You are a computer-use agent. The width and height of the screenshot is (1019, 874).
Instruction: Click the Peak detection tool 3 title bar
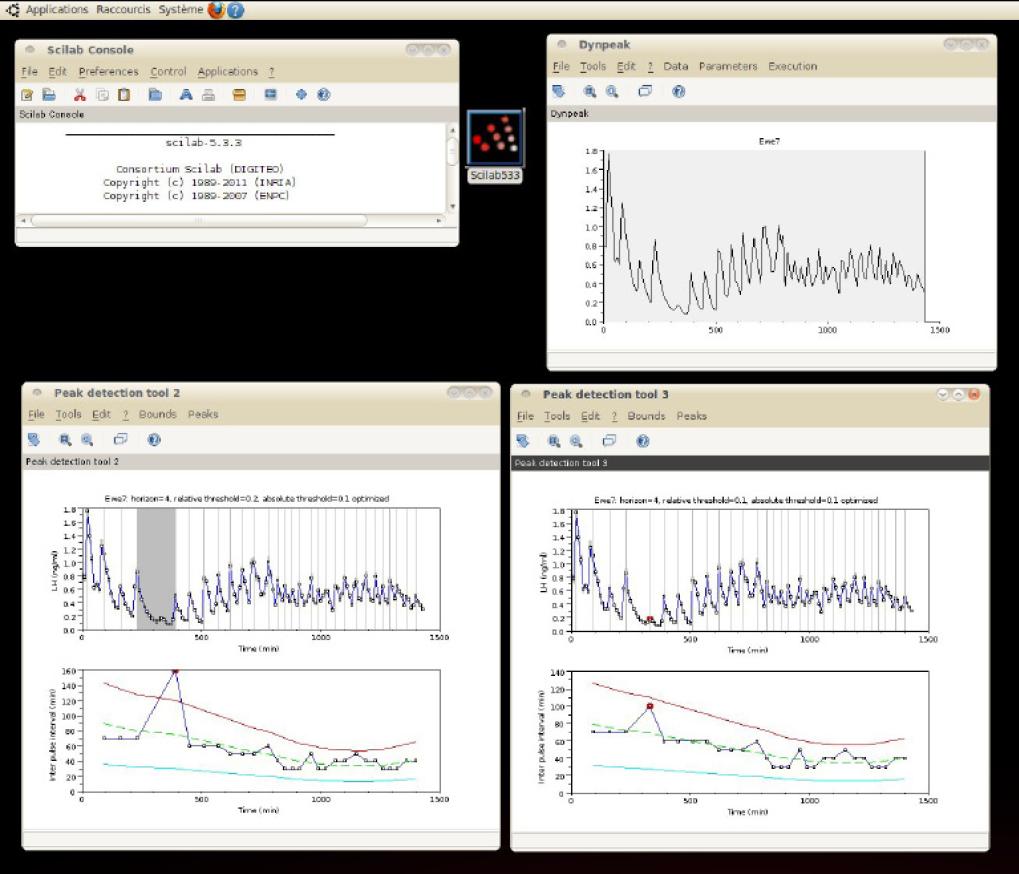click(x=750, y=394)
